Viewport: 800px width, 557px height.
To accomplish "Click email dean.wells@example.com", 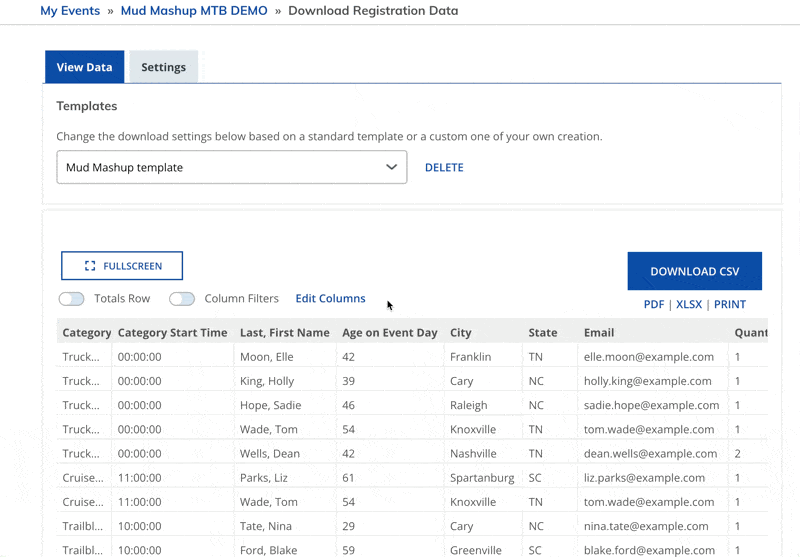I will pos(651,453).
